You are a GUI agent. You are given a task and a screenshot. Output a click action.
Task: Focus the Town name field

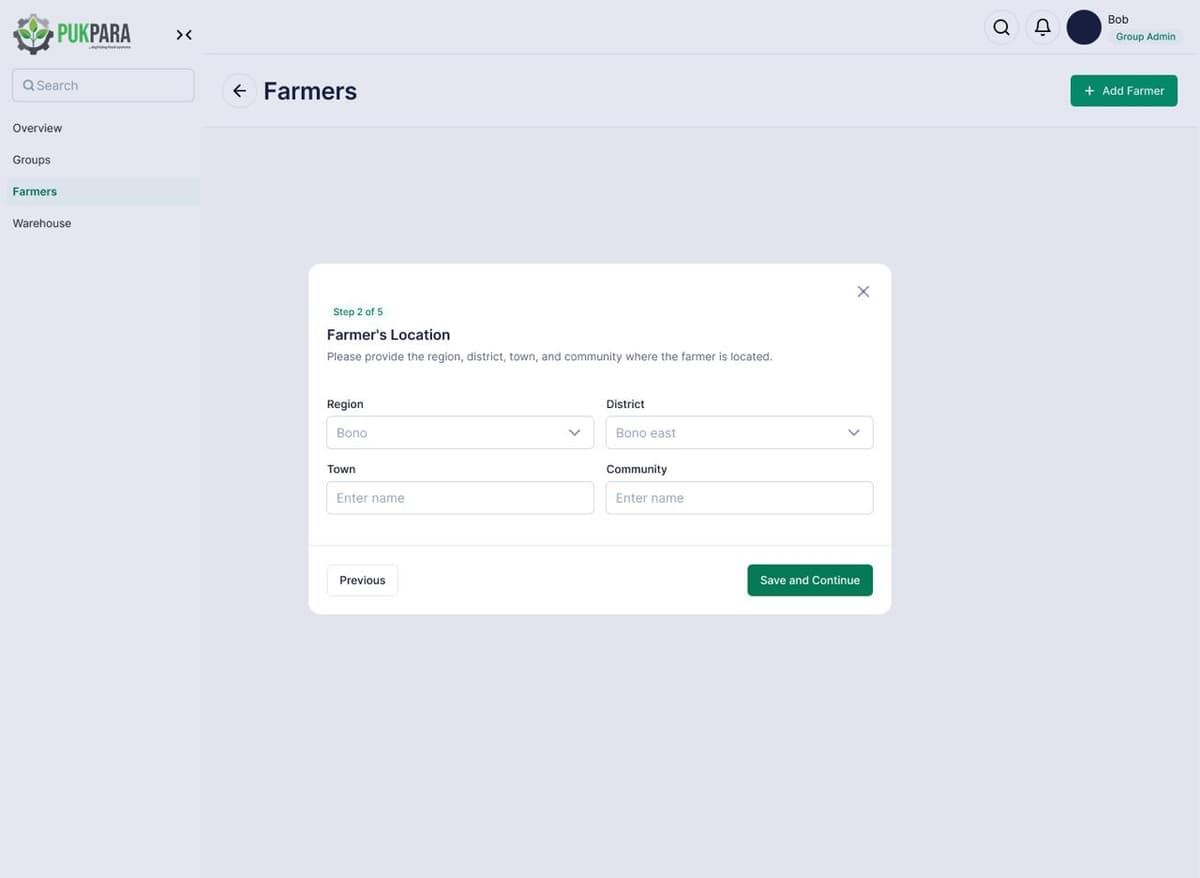click(460, 498)
